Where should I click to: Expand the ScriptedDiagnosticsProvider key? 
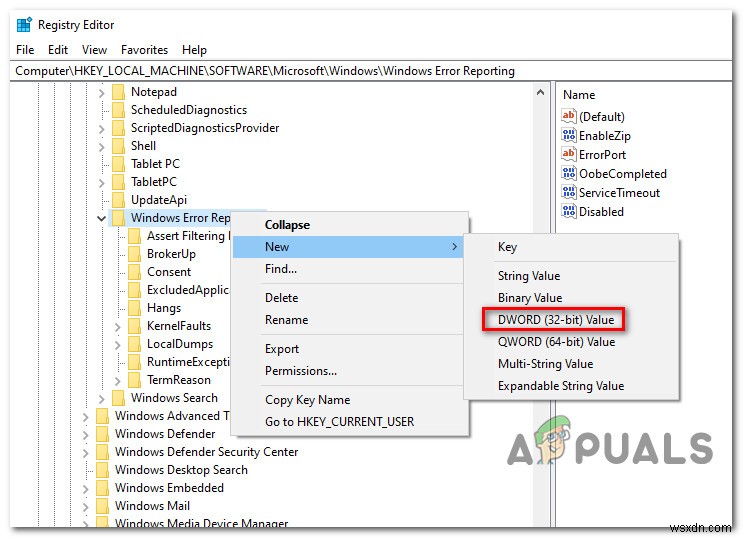click(x=101, y=129)
